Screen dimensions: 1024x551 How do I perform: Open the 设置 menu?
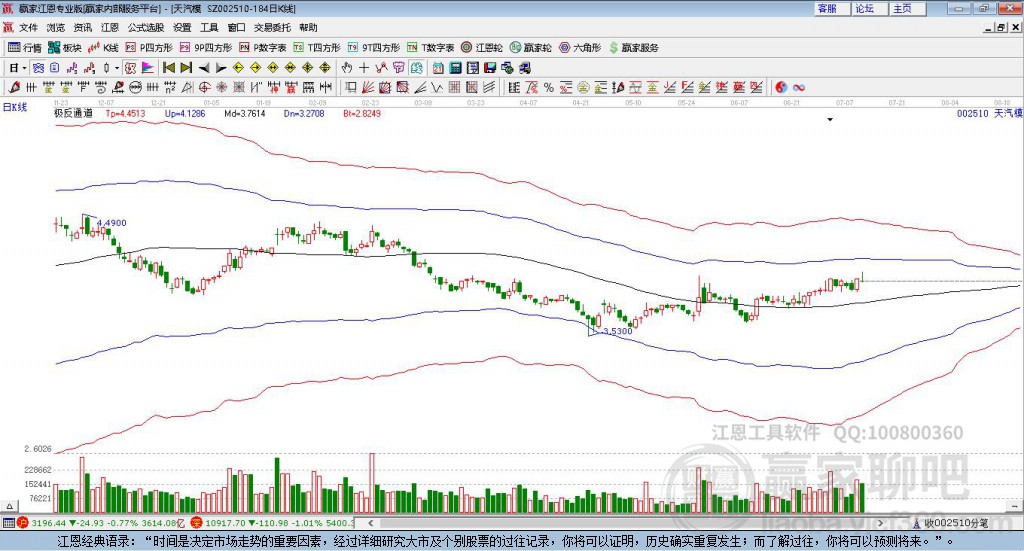point(182,27)
